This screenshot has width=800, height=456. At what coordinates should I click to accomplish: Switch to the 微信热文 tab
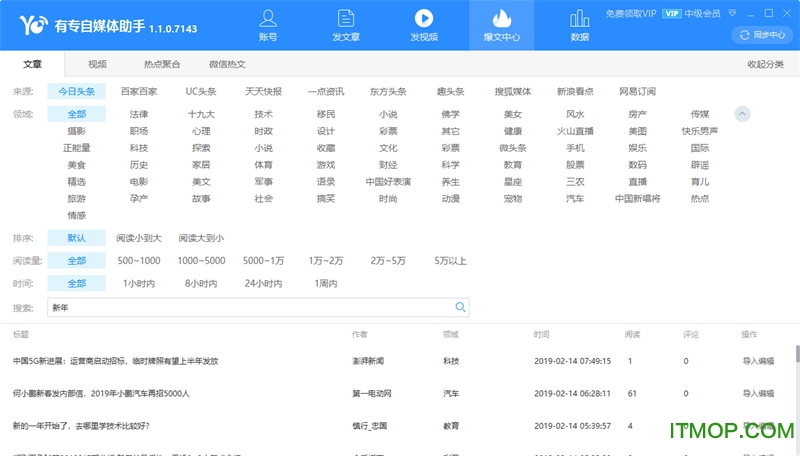point(227,64)
